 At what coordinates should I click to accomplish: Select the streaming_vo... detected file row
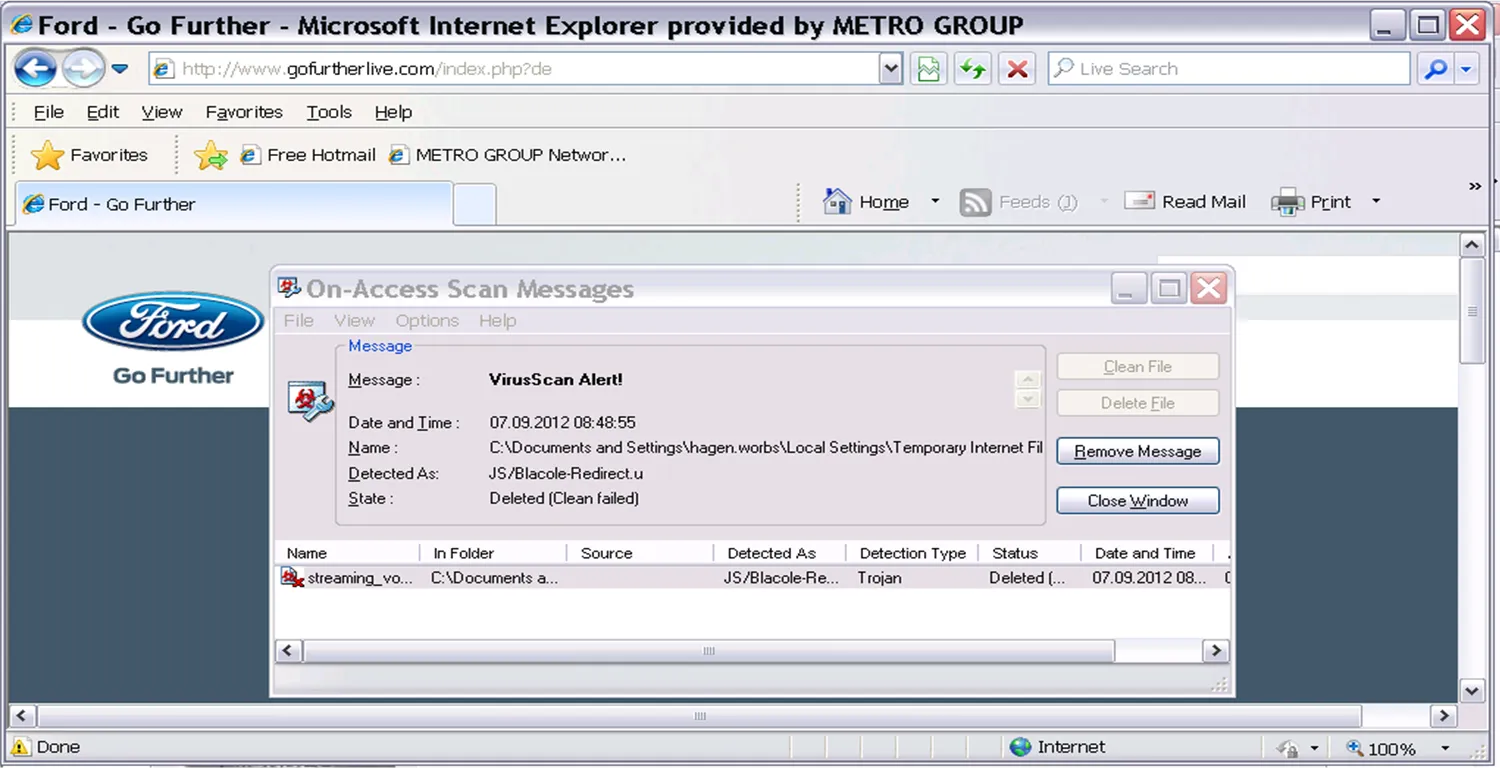point(360,578)
